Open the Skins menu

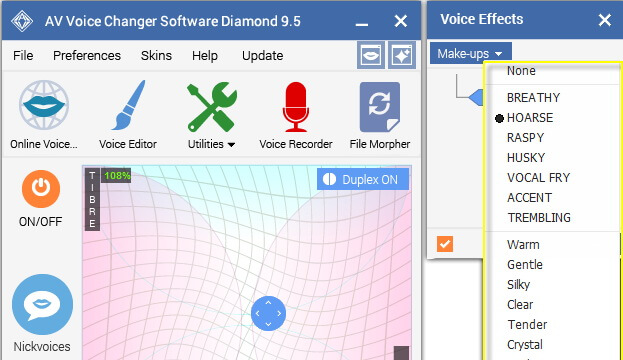156,56
